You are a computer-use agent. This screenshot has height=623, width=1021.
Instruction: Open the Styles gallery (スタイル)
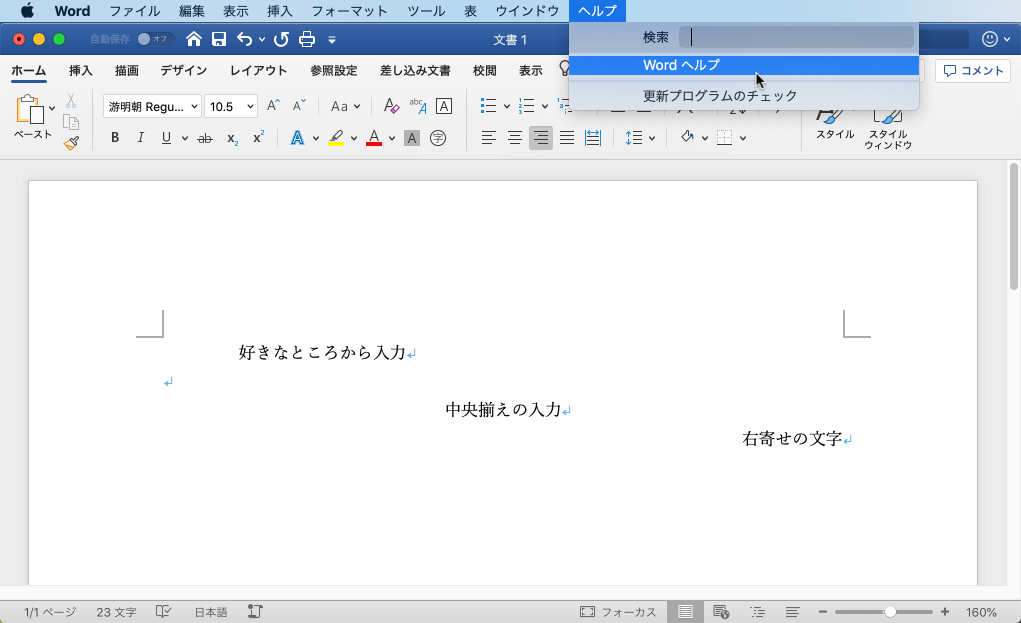[x=835, y=125]
